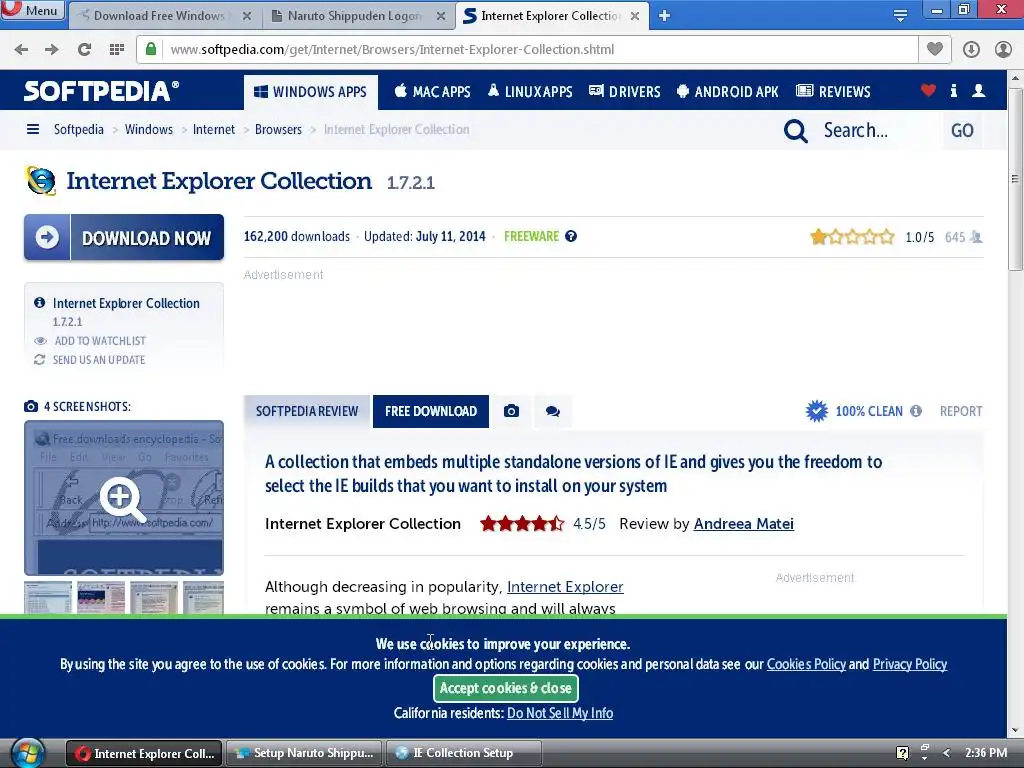This screenshot has width=1024, height=768.
Task: Go back with the browser back arrow
Action: point(21,50)
